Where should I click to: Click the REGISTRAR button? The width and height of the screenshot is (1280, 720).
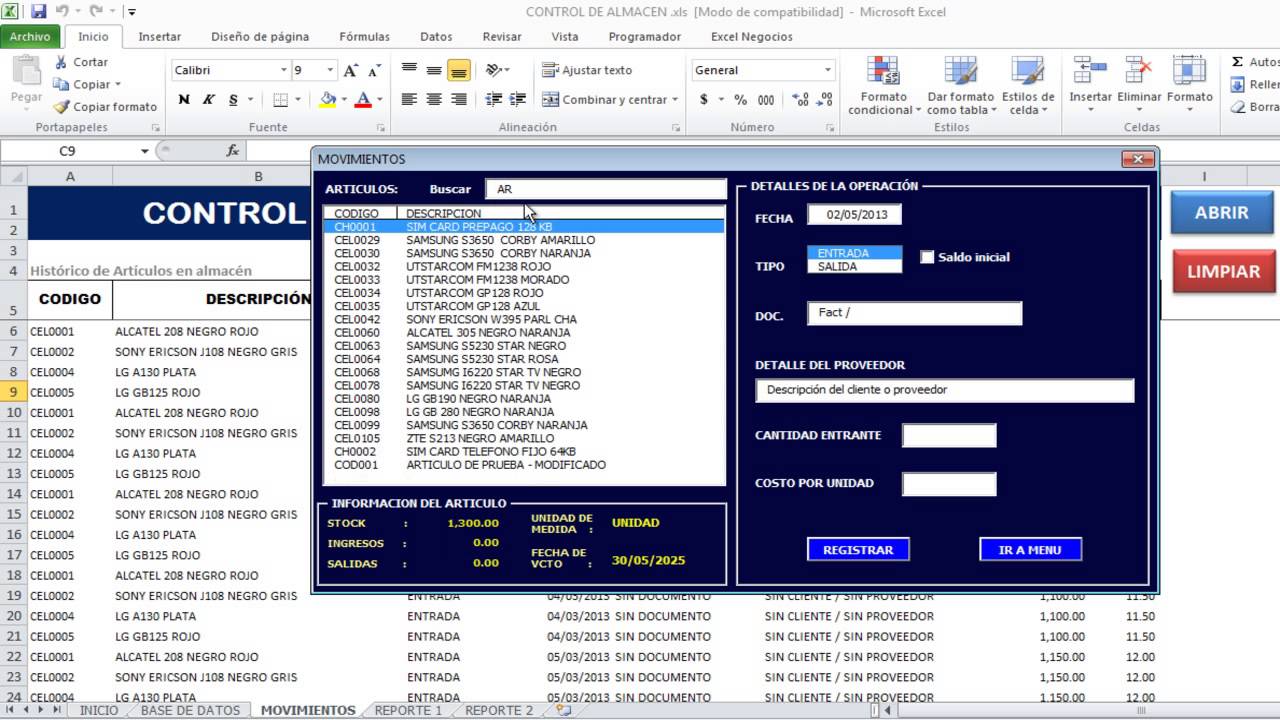click(858, 549)
